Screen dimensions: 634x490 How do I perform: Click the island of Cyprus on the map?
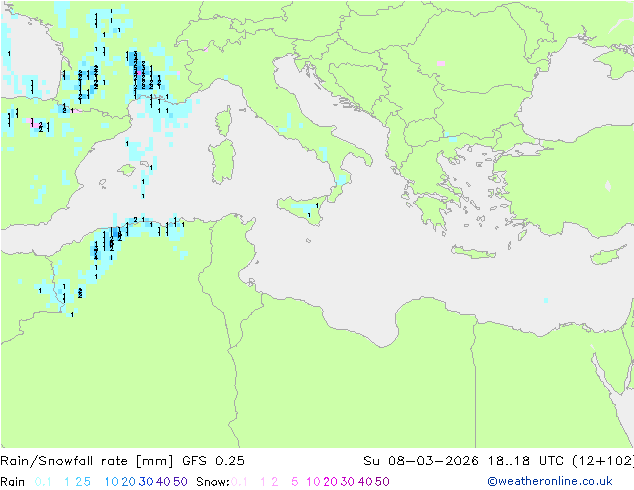(607, 255)
